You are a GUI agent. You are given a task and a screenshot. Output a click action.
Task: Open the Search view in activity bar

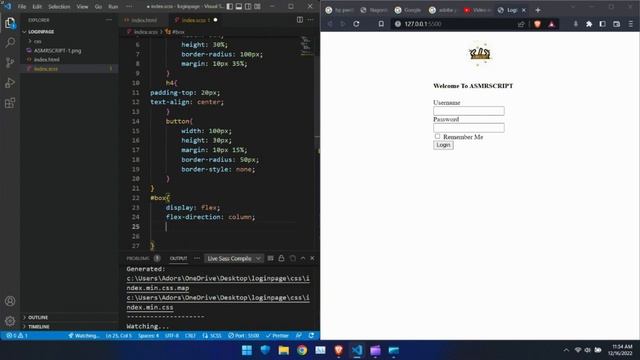[x=10, y=42]
